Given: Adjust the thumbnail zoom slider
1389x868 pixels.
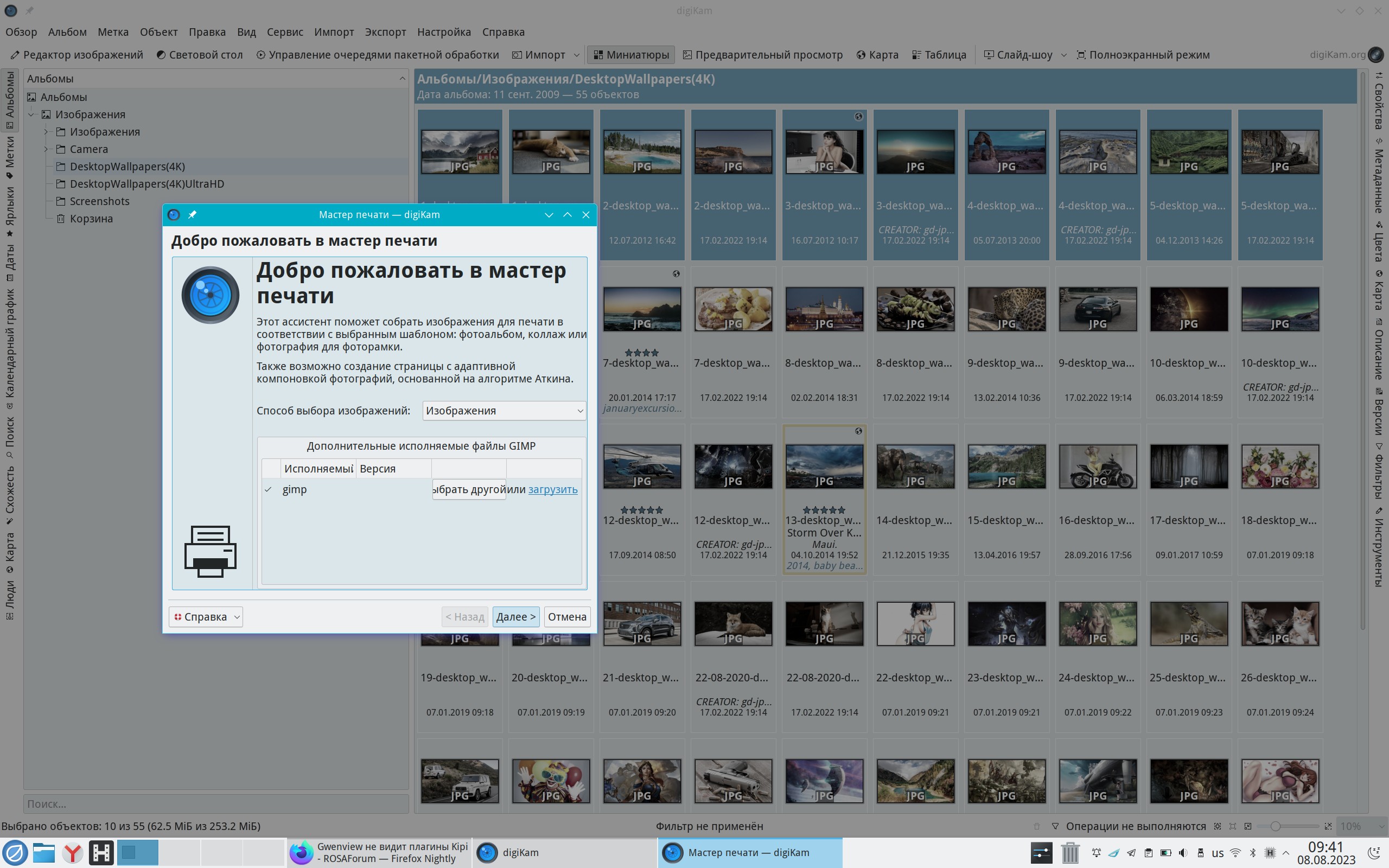Looking at the screenshot, I should pos(1276,826).
